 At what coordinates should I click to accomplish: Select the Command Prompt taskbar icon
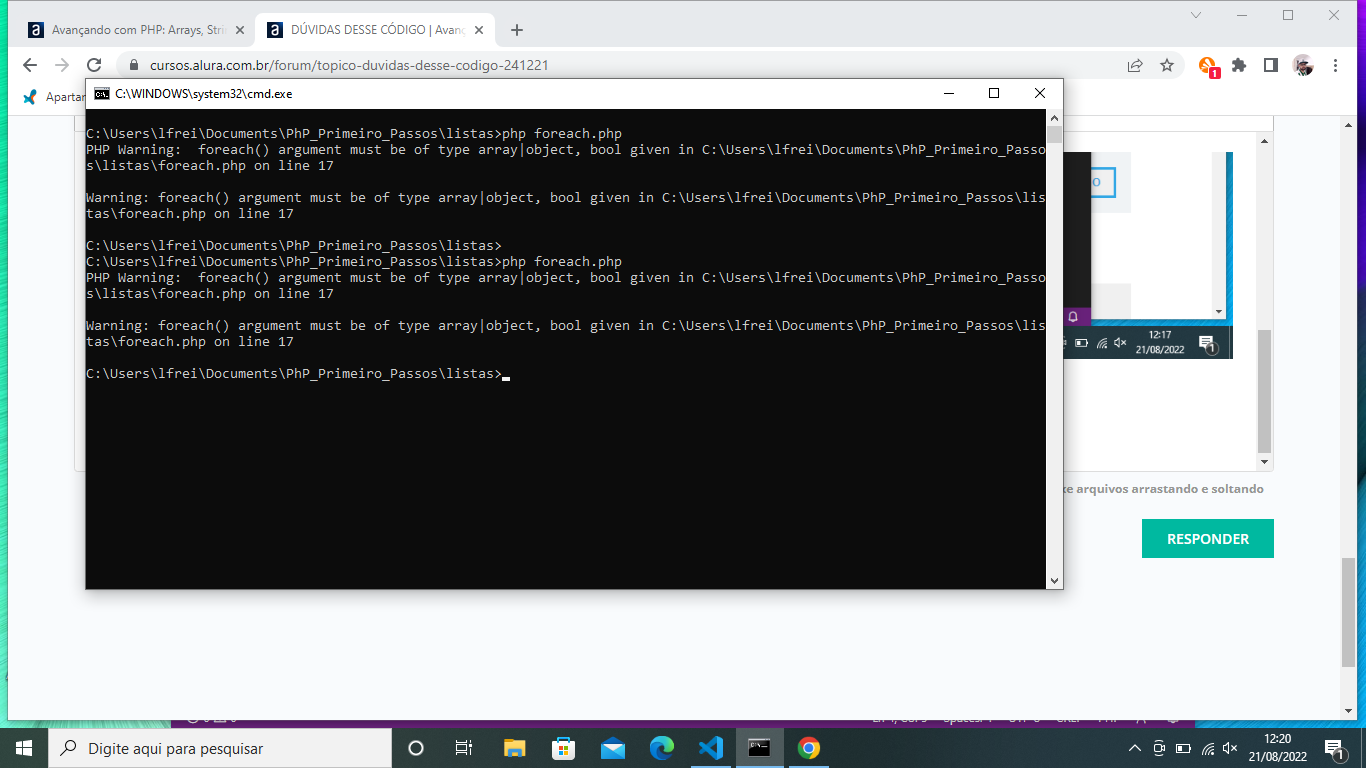[759, 748]
